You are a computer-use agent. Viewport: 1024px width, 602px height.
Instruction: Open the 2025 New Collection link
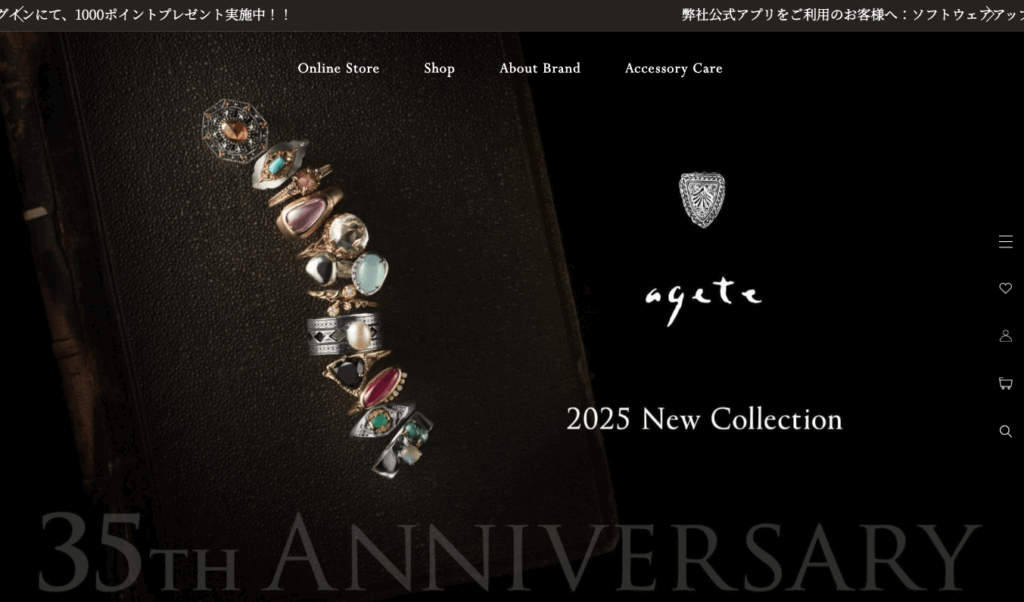704,419
